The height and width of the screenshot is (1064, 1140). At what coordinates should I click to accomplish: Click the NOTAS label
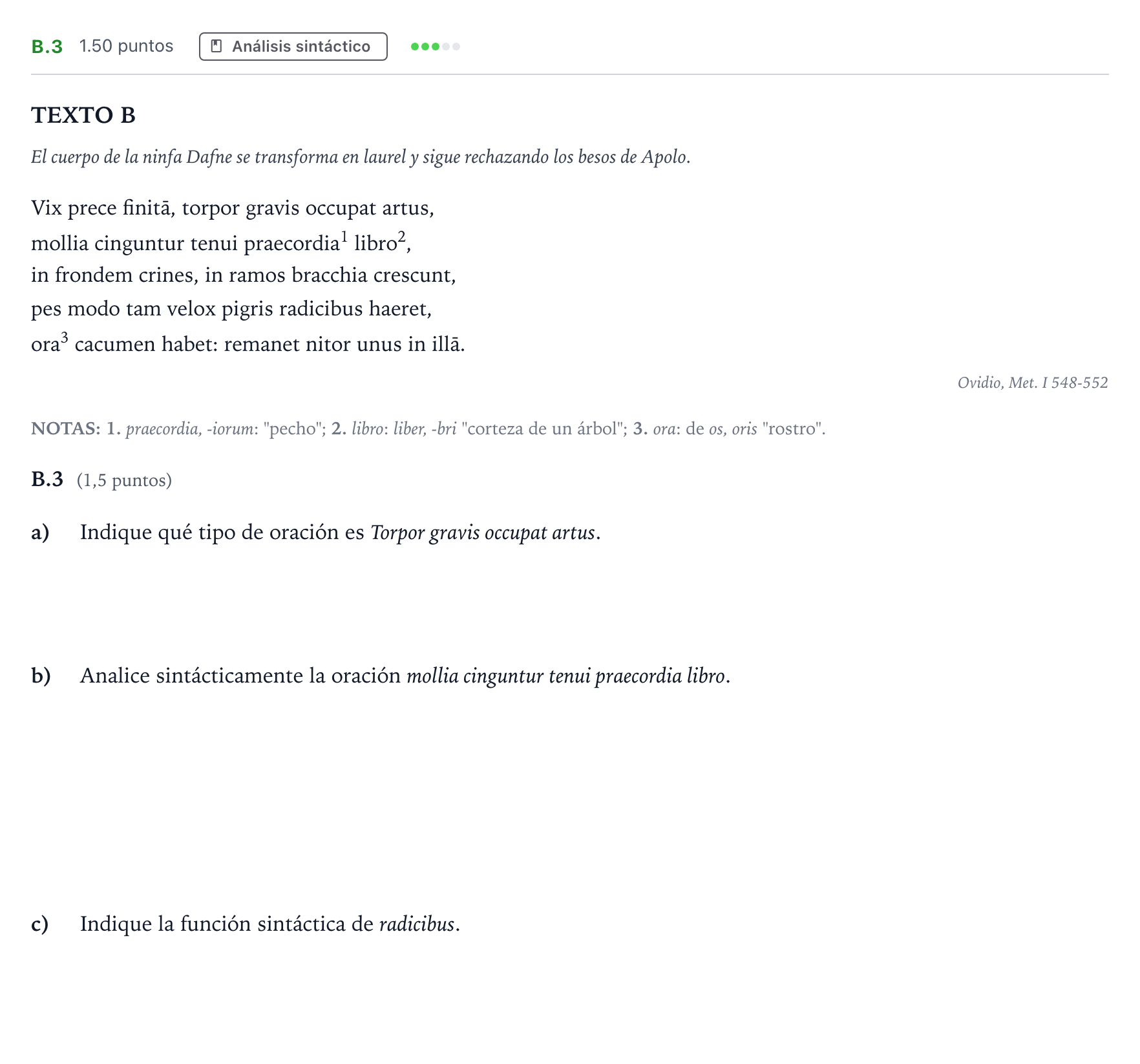coord(66,429)
